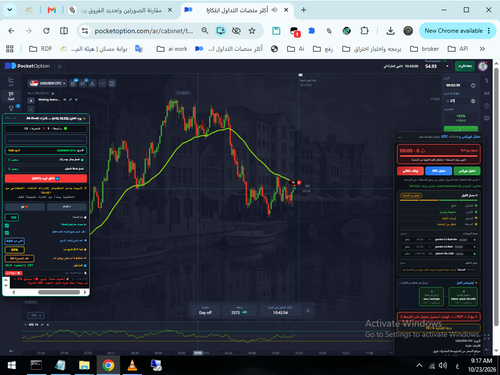The image size is (500, 375).
Task: Open the API bookmarks folder
Action: tap(458, 49)
